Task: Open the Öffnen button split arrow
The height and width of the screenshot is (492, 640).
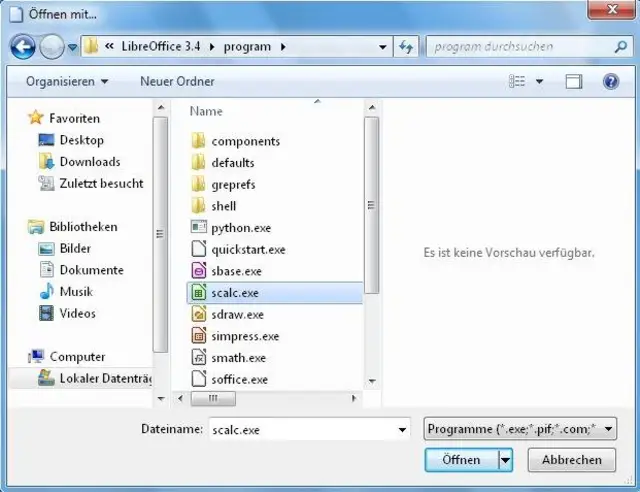Action: (x=505, y=460)
